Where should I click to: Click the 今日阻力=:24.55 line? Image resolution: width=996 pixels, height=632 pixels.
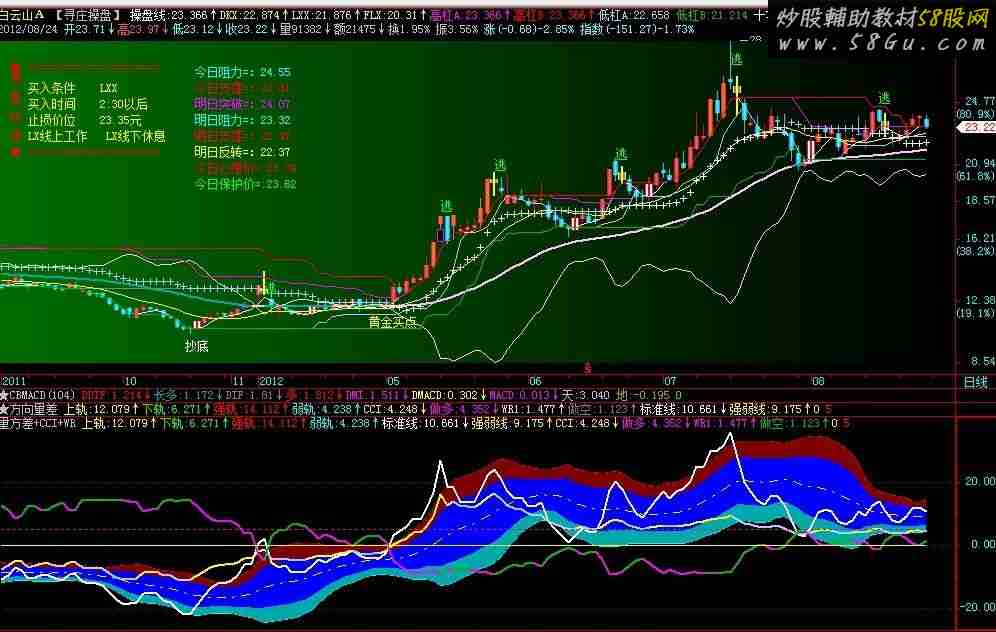pyautogui.click(x=243, y=72)
